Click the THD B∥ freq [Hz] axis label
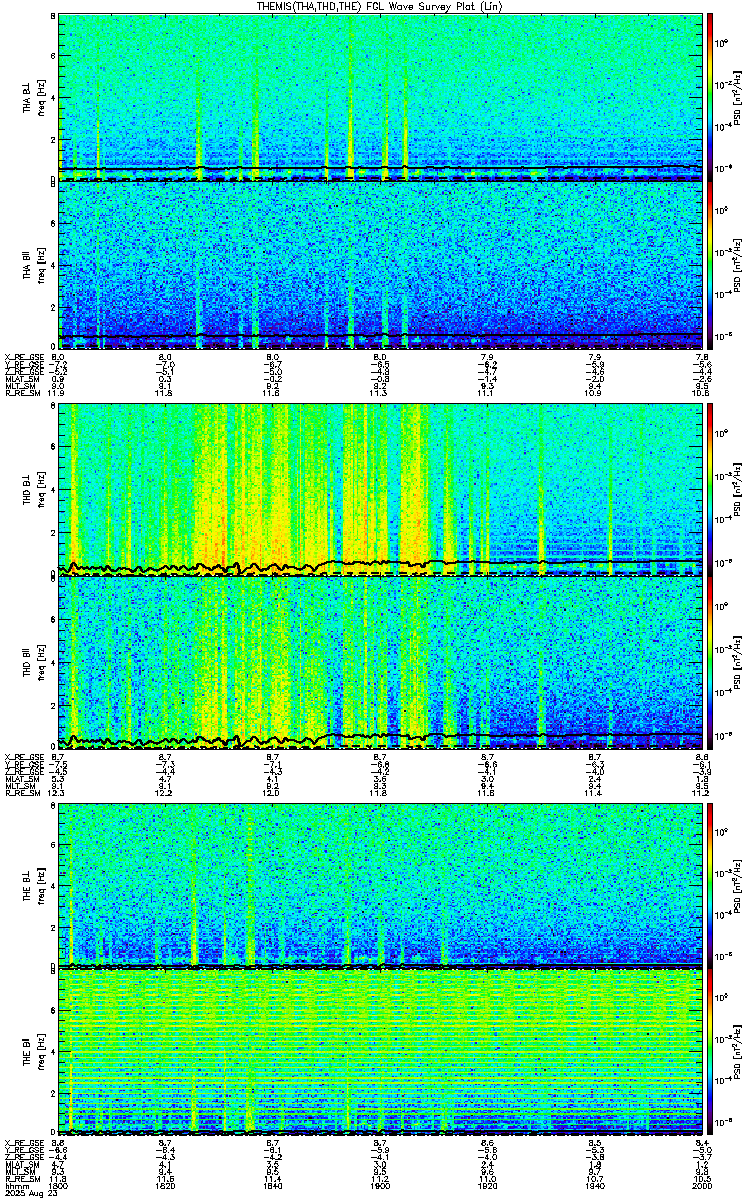The image size is (750, 1200). point(39,661)
